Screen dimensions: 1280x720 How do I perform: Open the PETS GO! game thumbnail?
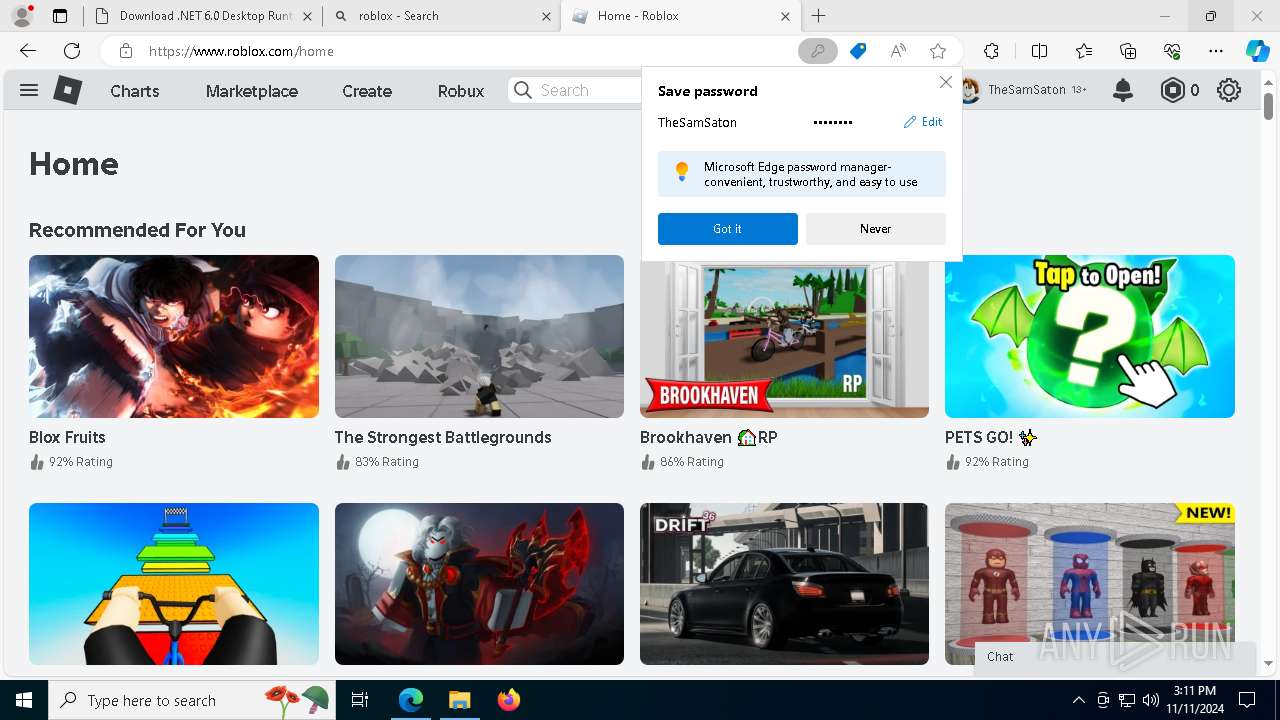pos(1090,336)
